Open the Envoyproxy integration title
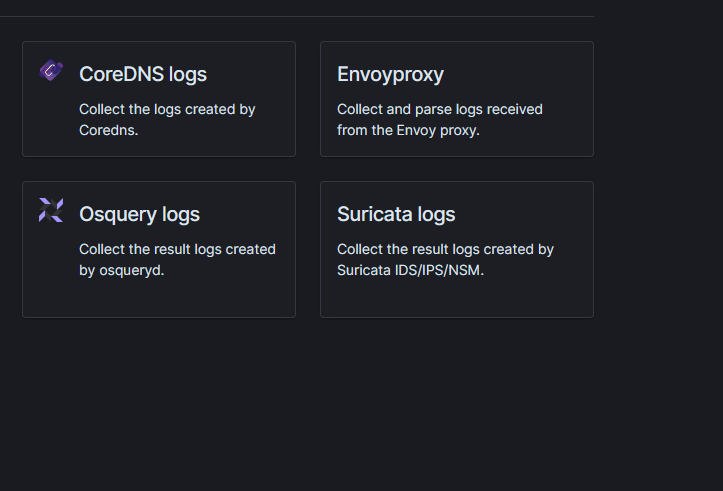This screenshot has width=723, height=491. pyautogui.click(x=390, y=74)
